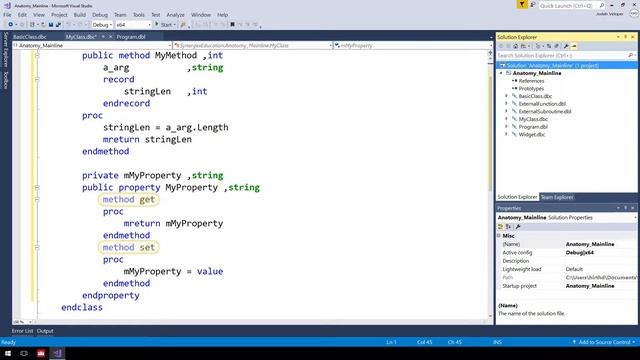
Task: Select ExternalFunction.dbl in Solution Explorer
Action: [x=542, y=104]
